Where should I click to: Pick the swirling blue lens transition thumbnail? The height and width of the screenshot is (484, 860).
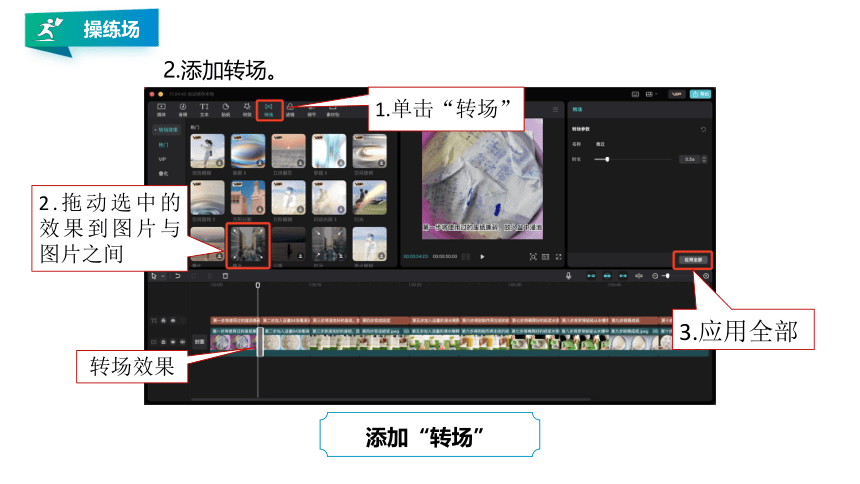[248, 151]
